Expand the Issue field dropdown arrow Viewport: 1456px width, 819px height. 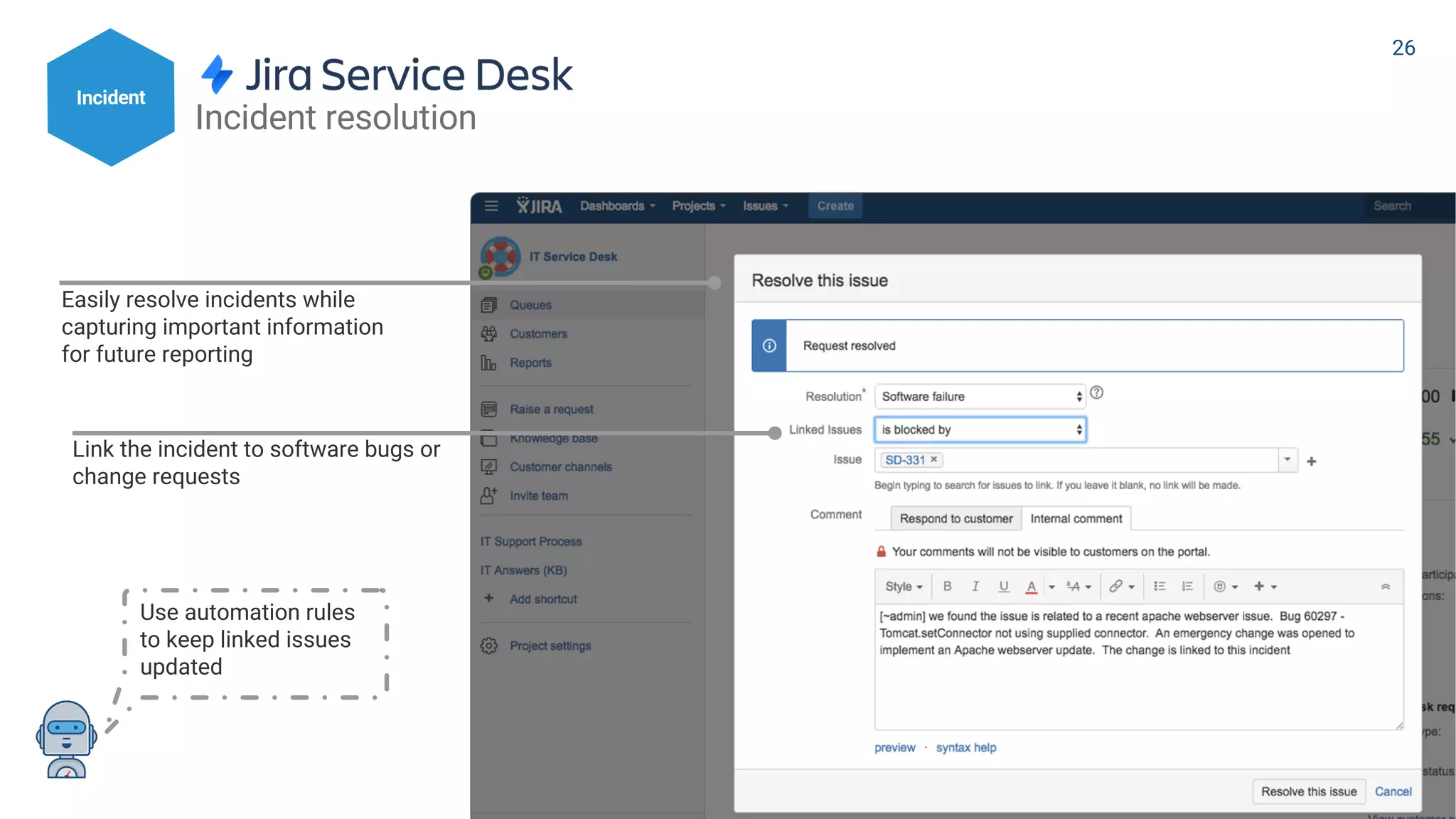tap(1288, 460)
